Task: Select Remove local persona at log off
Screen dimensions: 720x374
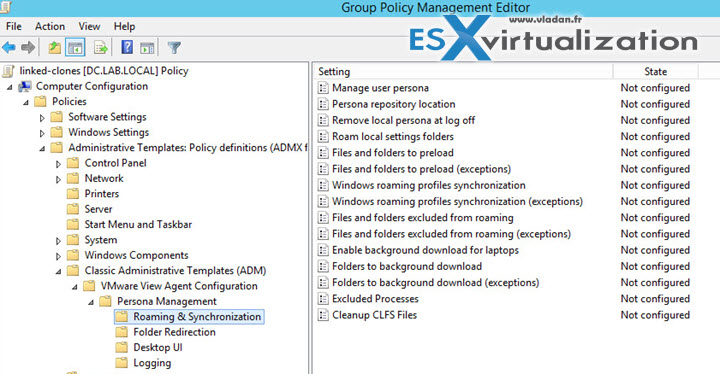Action: click(403, 120)
